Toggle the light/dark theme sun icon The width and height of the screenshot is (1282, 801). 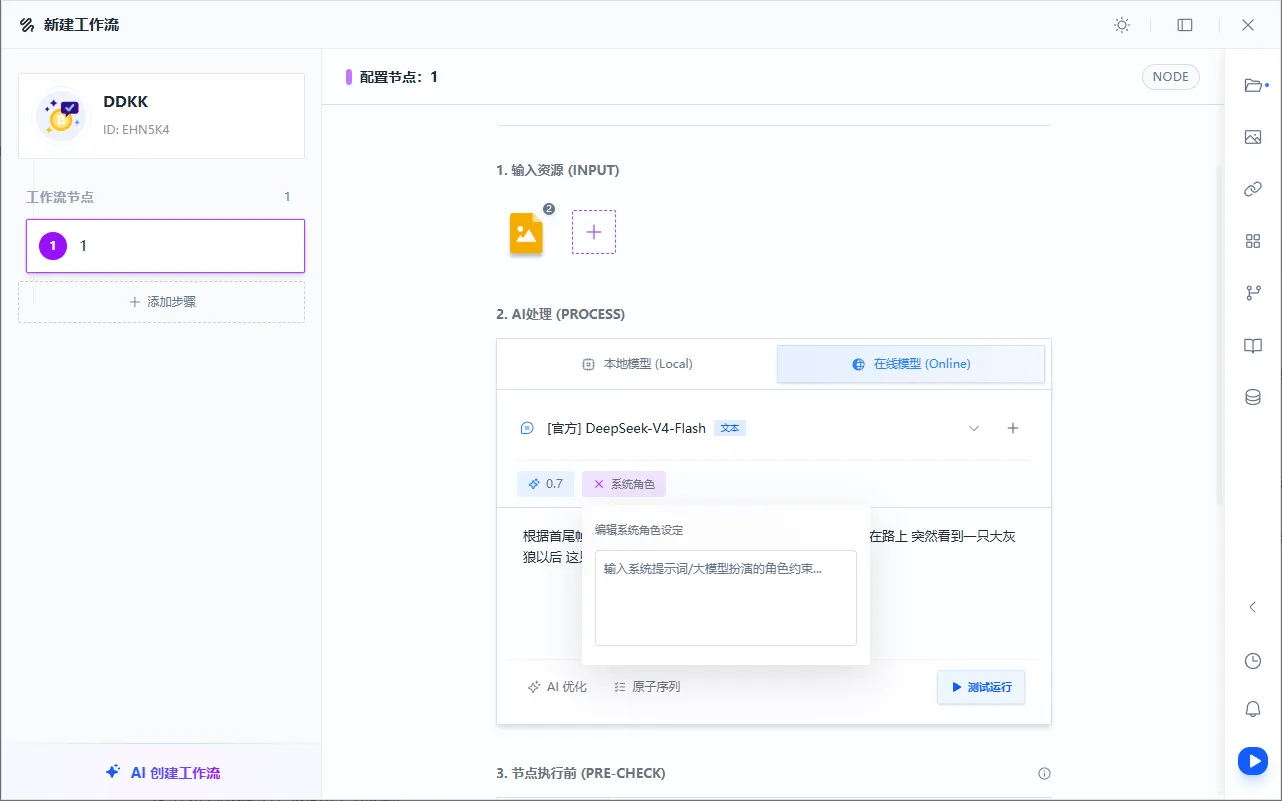[x=1122, y=25]
